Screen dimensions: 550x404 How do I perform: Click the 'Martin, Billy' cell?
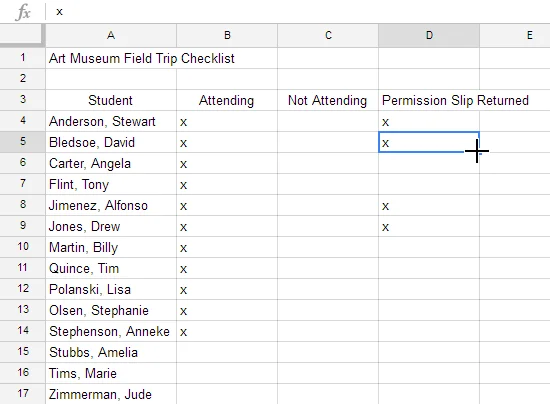(111, 248)
